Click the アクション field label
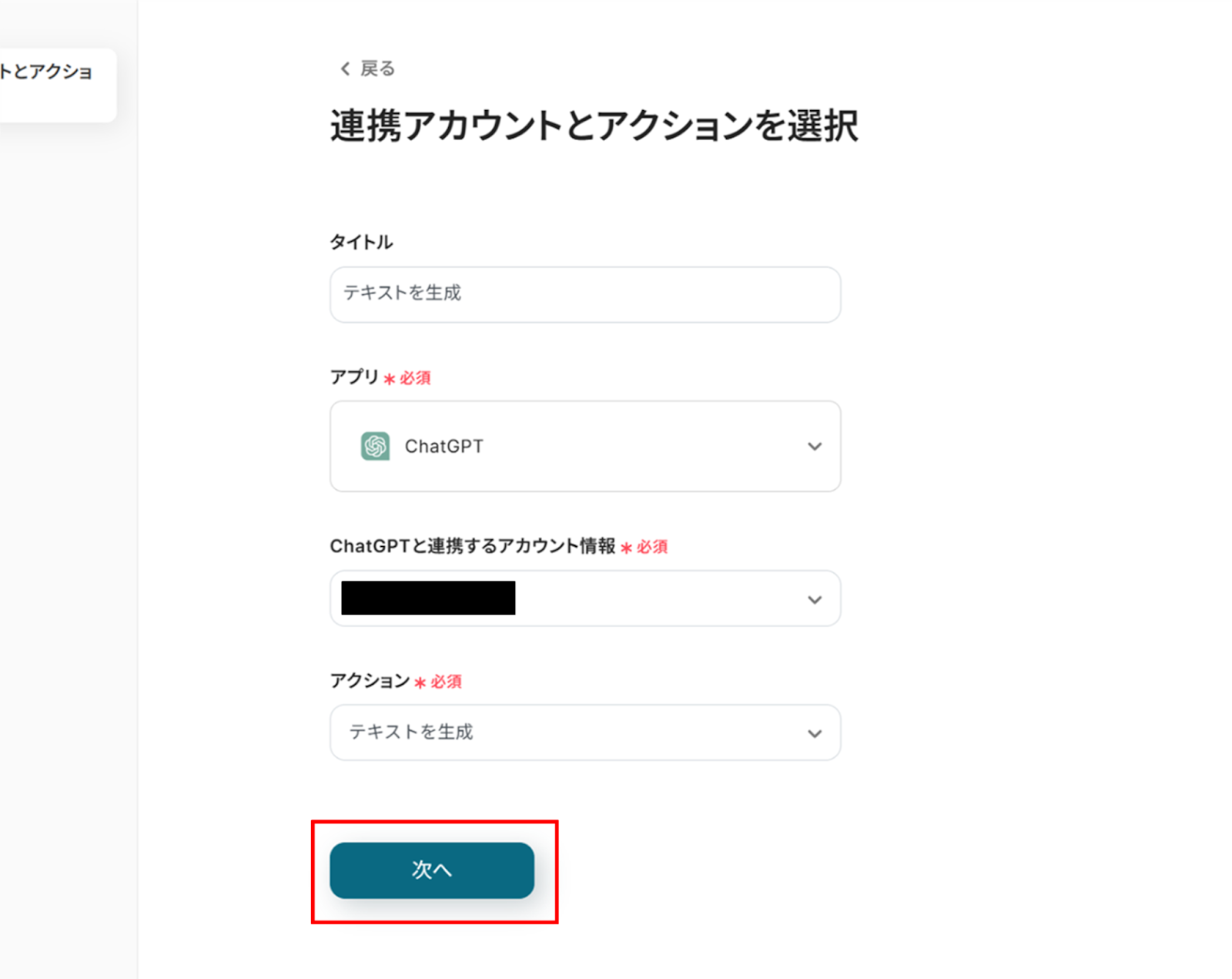Image resolution: width=1232 pixels, height=979 pixels. coord(370,681)
